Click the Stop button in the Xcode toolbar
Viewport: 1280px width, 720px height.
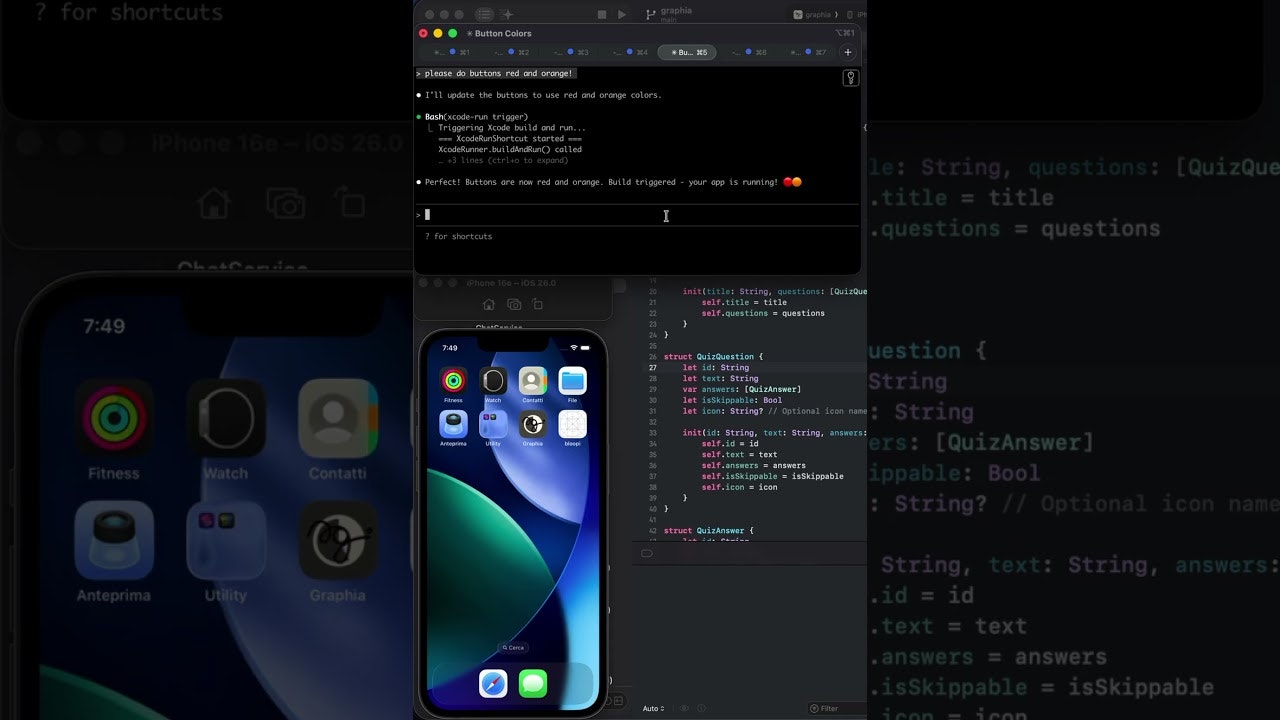click(x=602, y=14)
